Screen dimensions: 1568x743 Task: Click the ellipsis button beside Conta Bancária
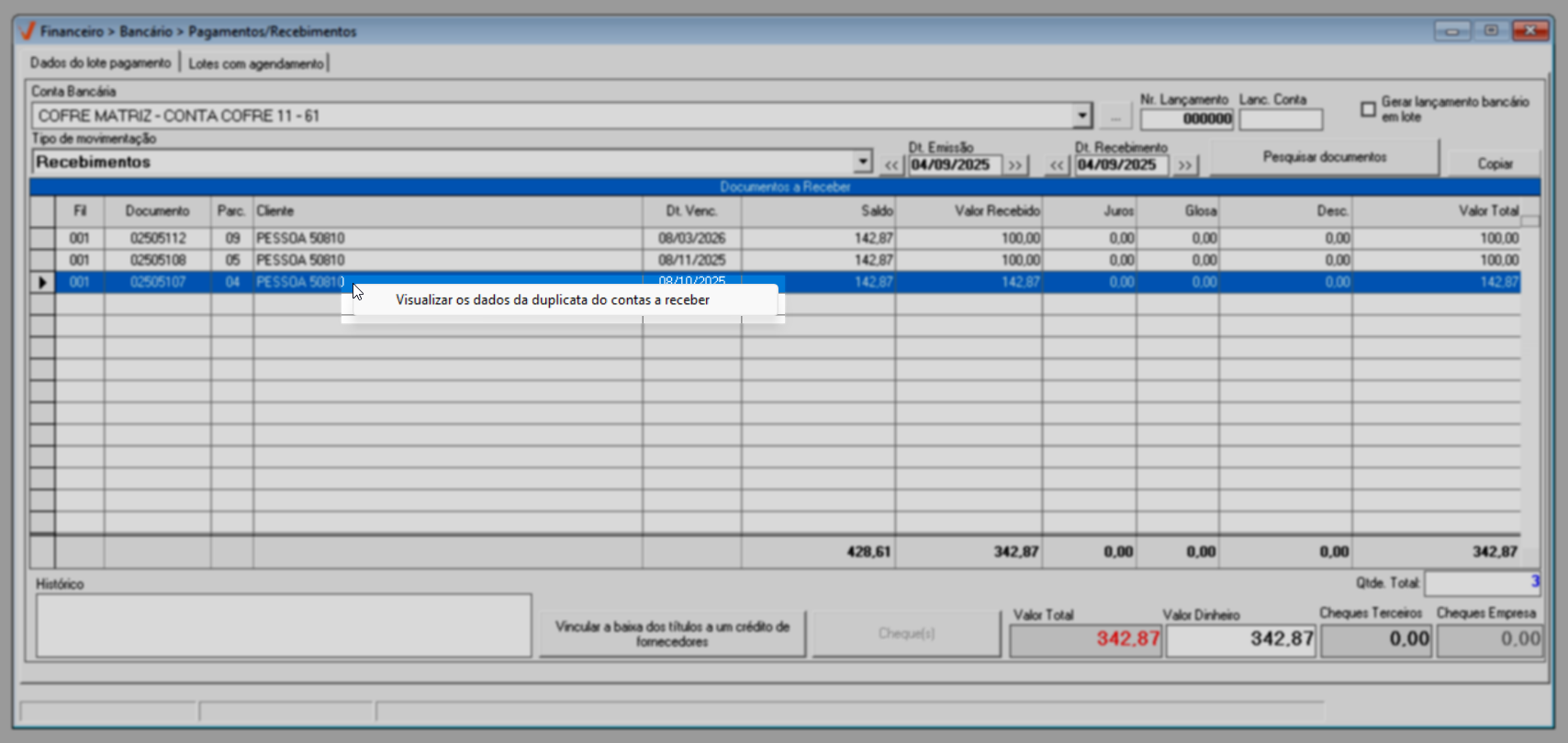point(1115,117)
